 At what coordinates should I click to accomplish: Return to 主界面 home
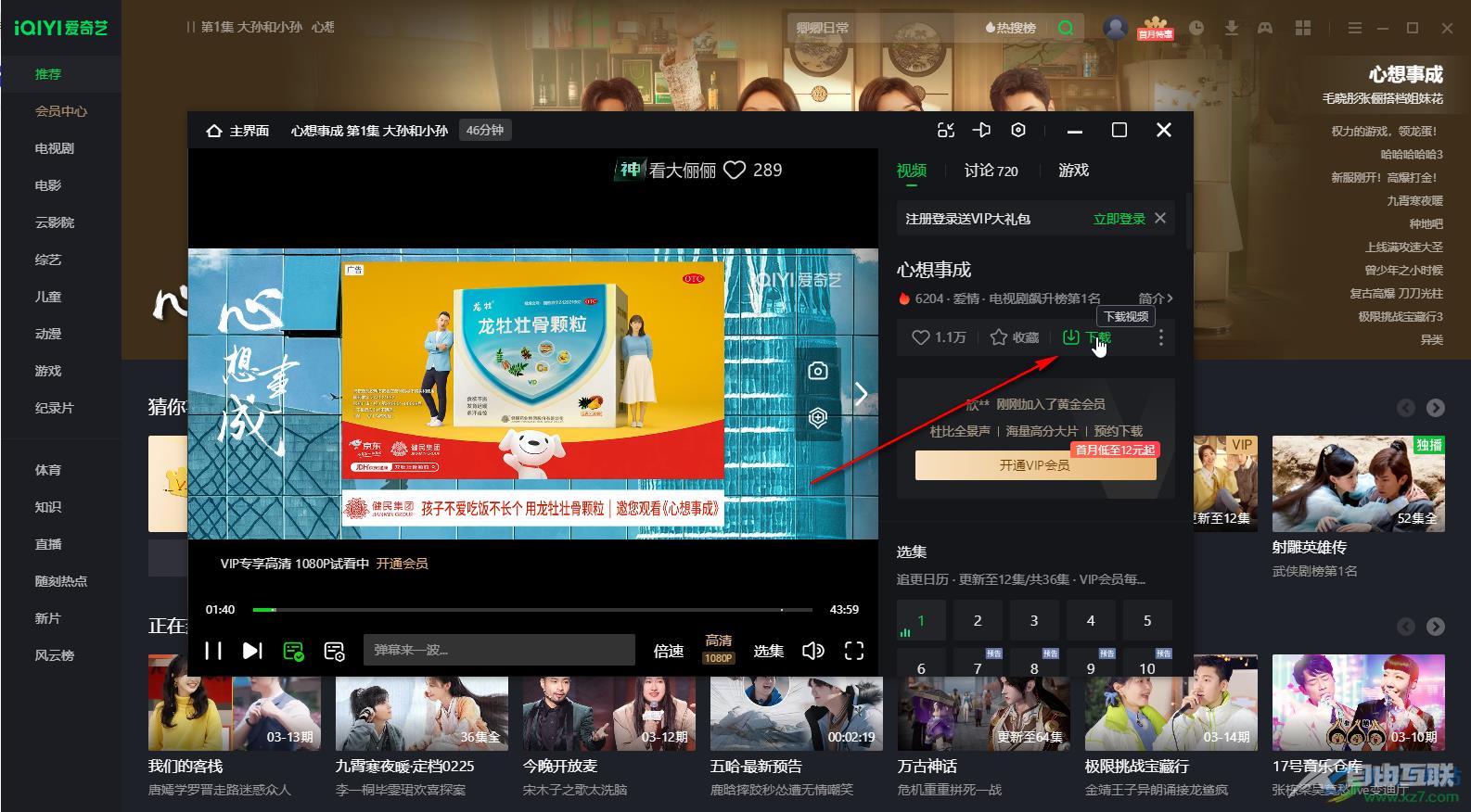(237, 131)
